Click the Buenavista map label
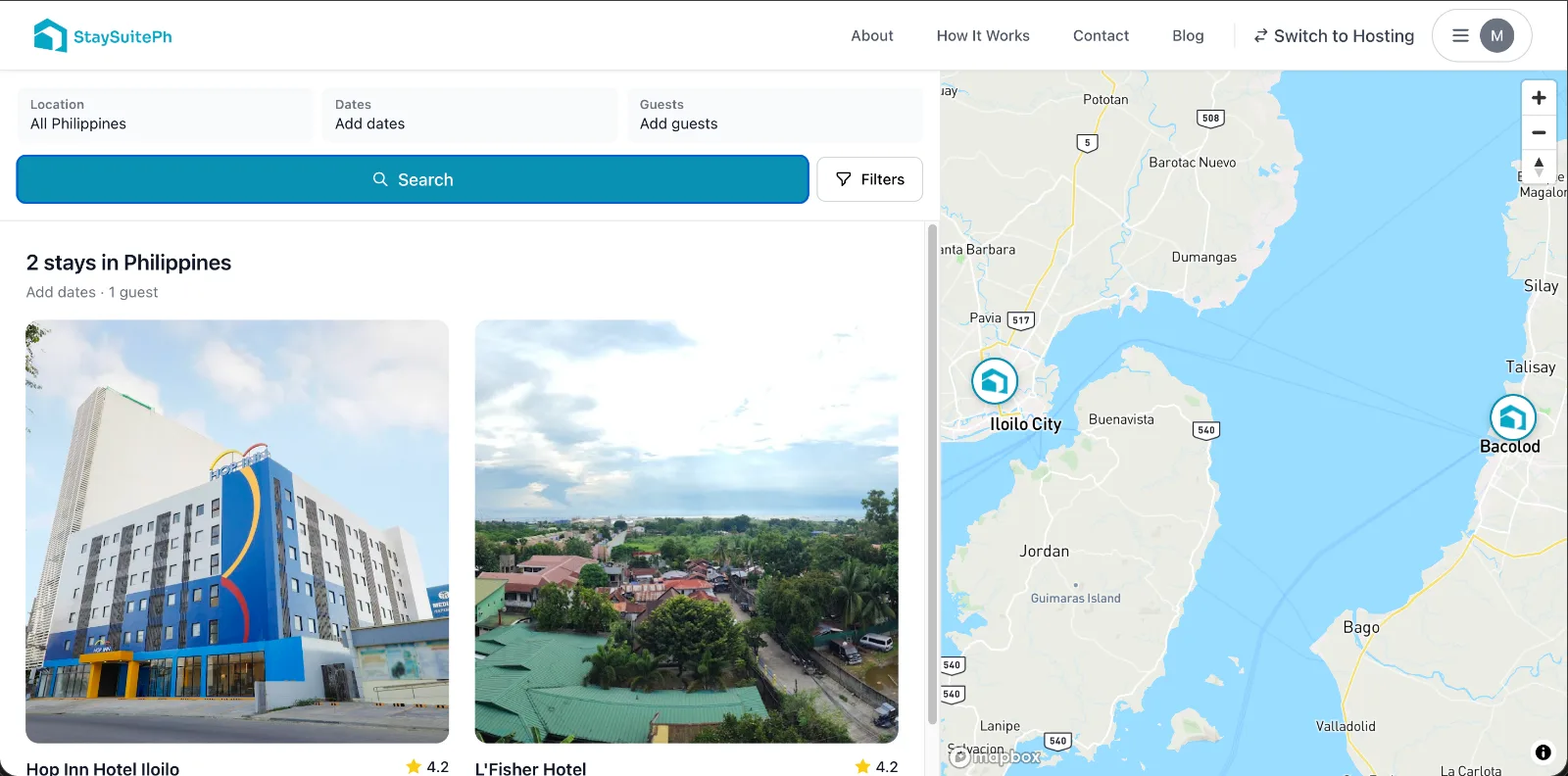The image size is (1568, 776). (x=1121, y=419)
